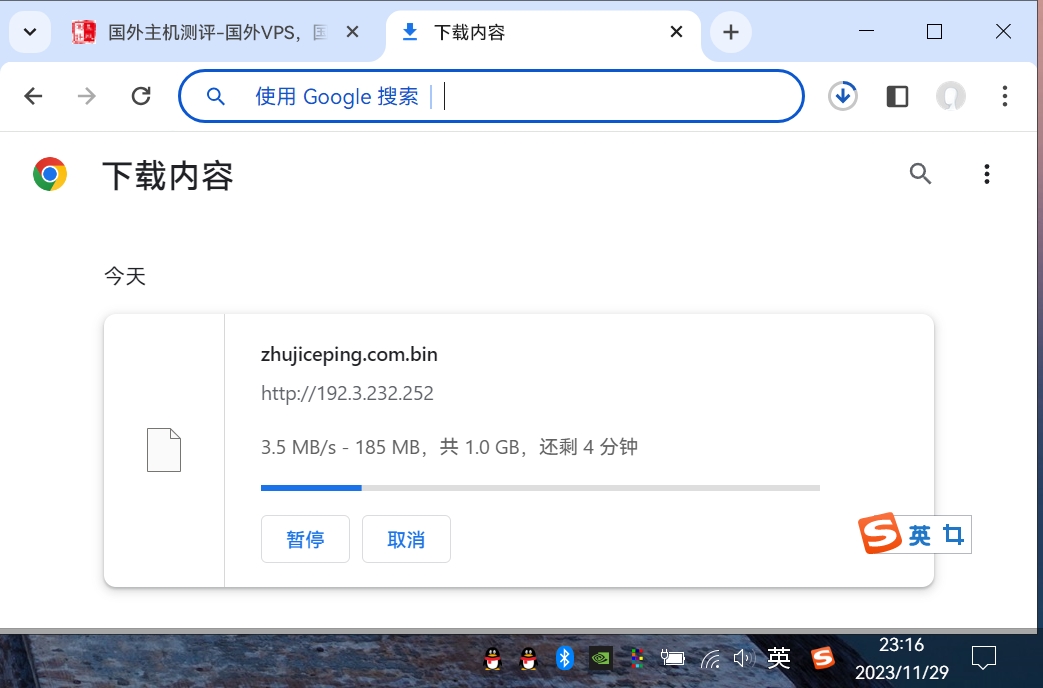This screenshot has width=1043, height=688.
Task: Close the 下载内容 tab
Action: click(x=676, y=32)
